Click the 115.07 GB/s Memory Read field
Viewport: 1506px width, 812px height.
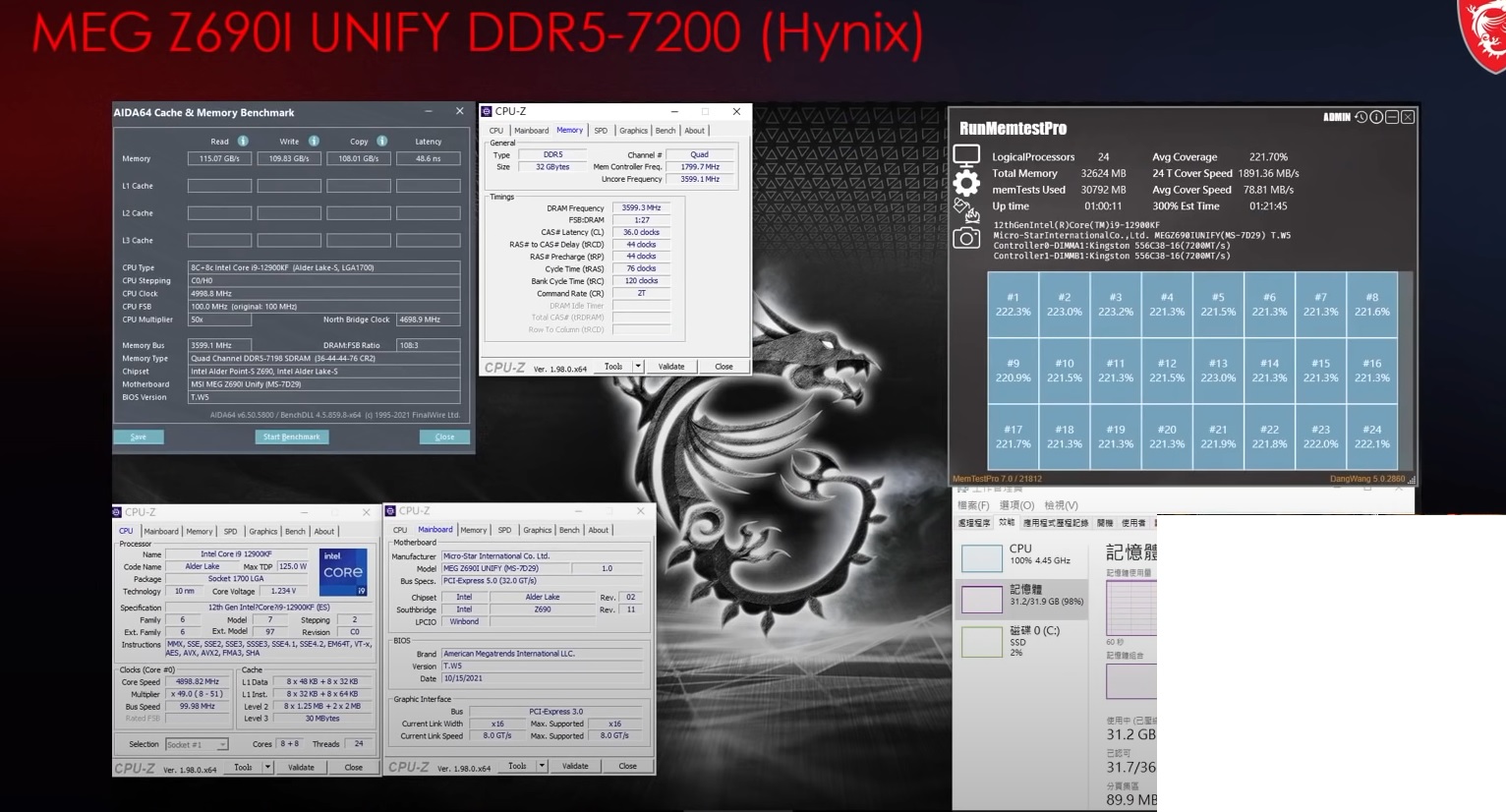[219, 158]
